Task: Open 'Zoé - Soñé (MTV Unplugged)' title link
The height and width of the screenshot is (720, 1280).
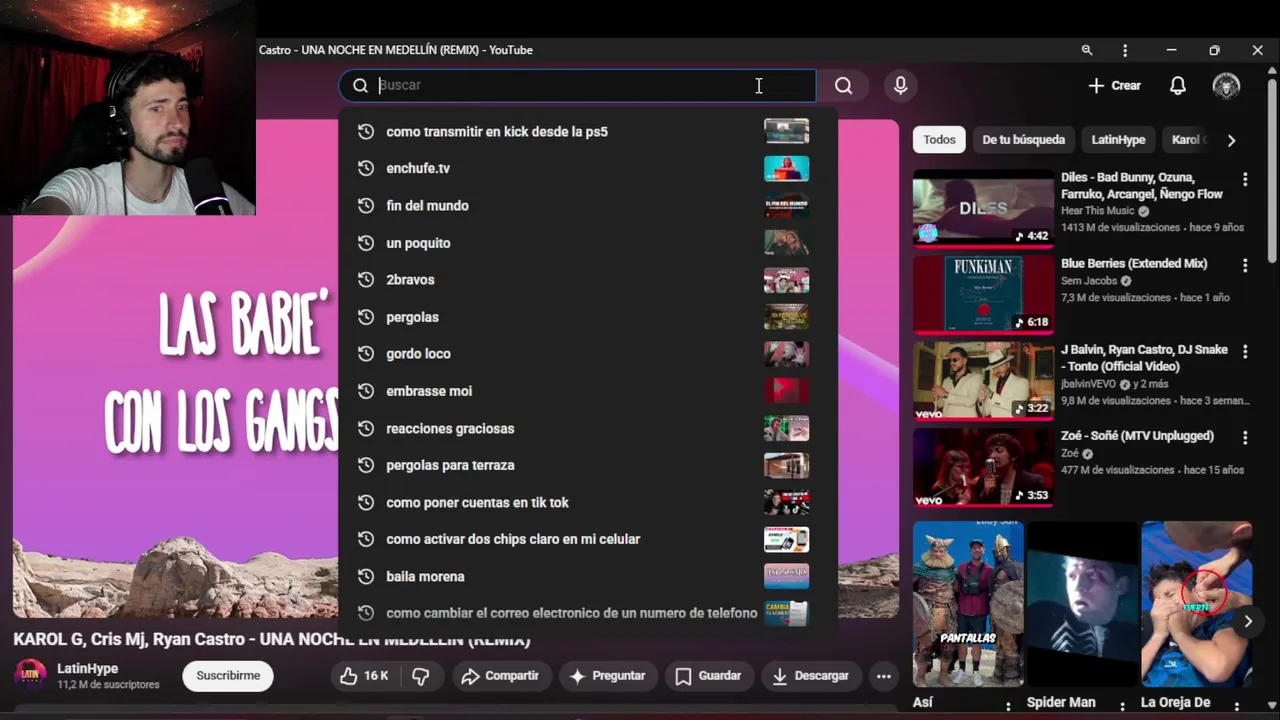Action: pos(1137,436)
